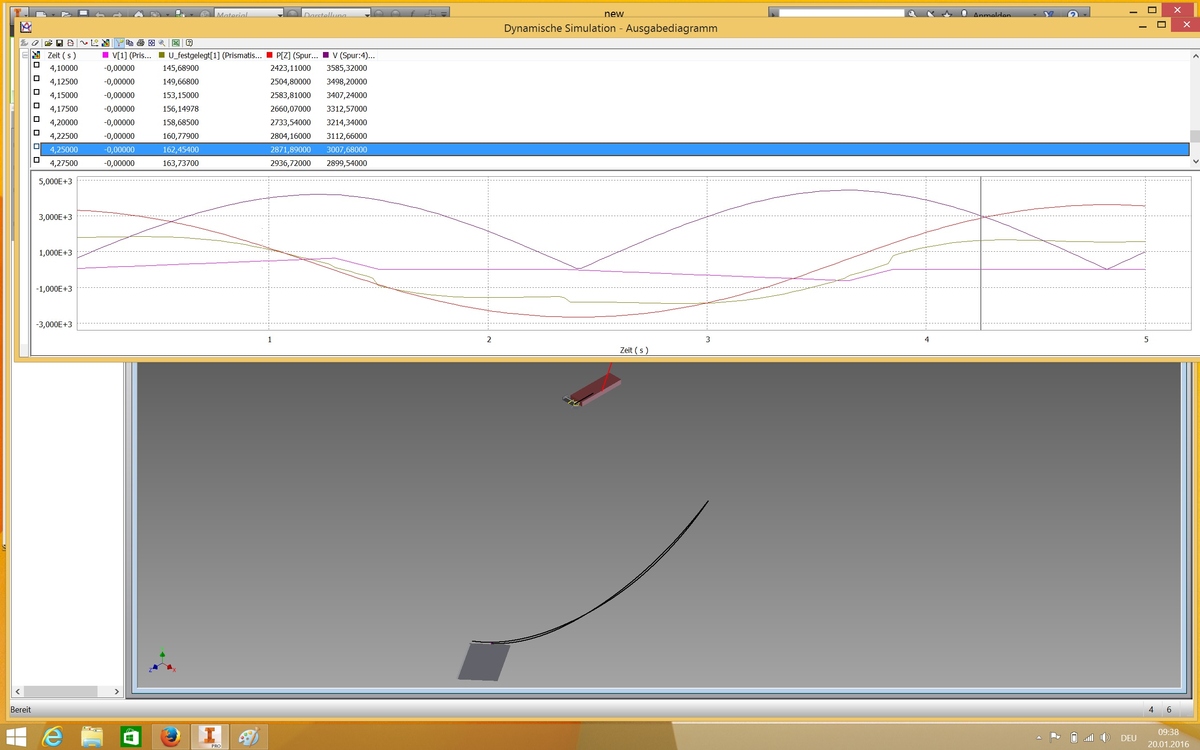Open File Explorer from the taskbar
This screenshot has width=1200, height=750.
(92, 737)
